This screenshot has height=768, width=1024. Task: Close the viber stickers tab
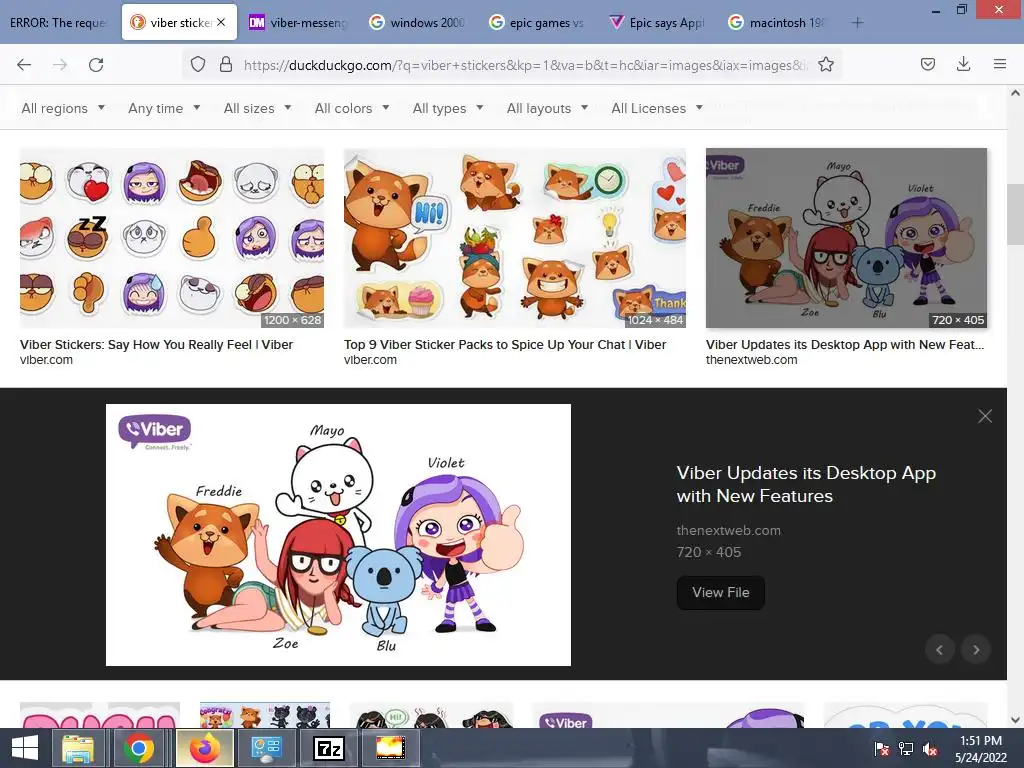pos(221,22)
